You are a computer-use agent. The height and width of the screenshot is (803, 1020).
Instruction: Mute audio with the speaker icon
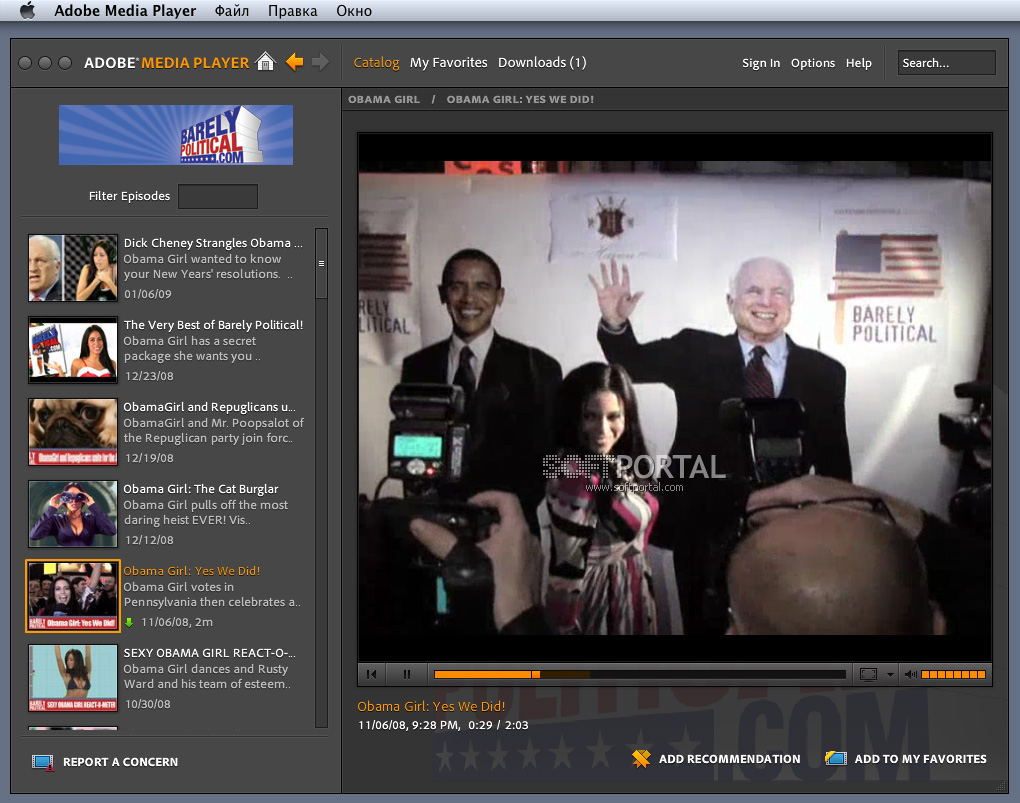point(911,674)
